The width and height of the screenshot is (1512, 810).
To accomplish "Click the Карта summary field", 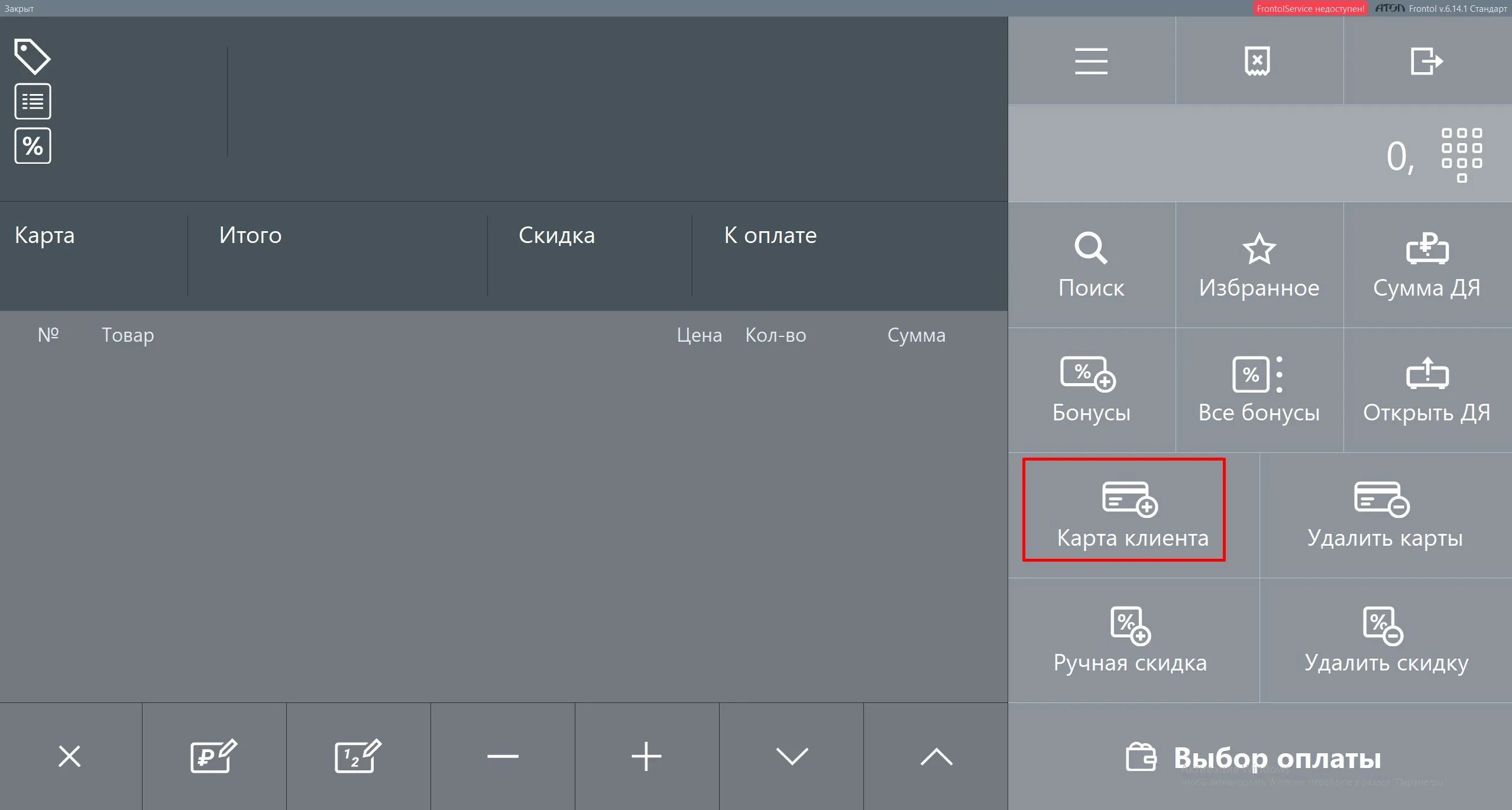I will point(93,255).
